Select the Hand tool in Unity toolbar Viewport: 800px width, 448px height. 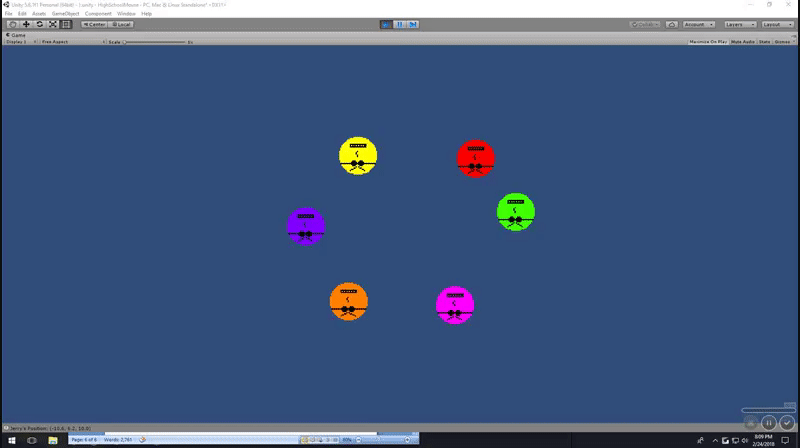pos(13,24)
